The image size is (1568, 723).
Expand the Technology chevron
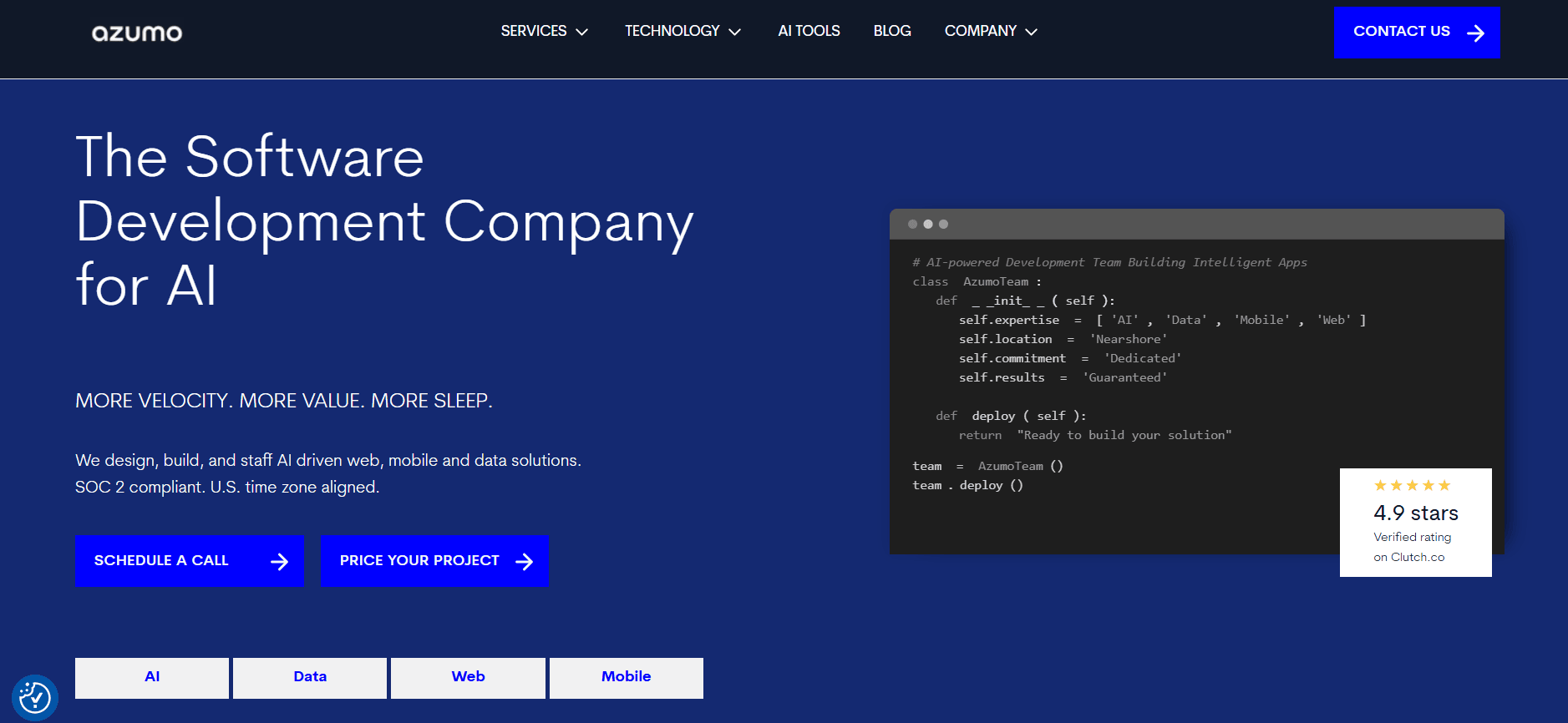point(735,33)
